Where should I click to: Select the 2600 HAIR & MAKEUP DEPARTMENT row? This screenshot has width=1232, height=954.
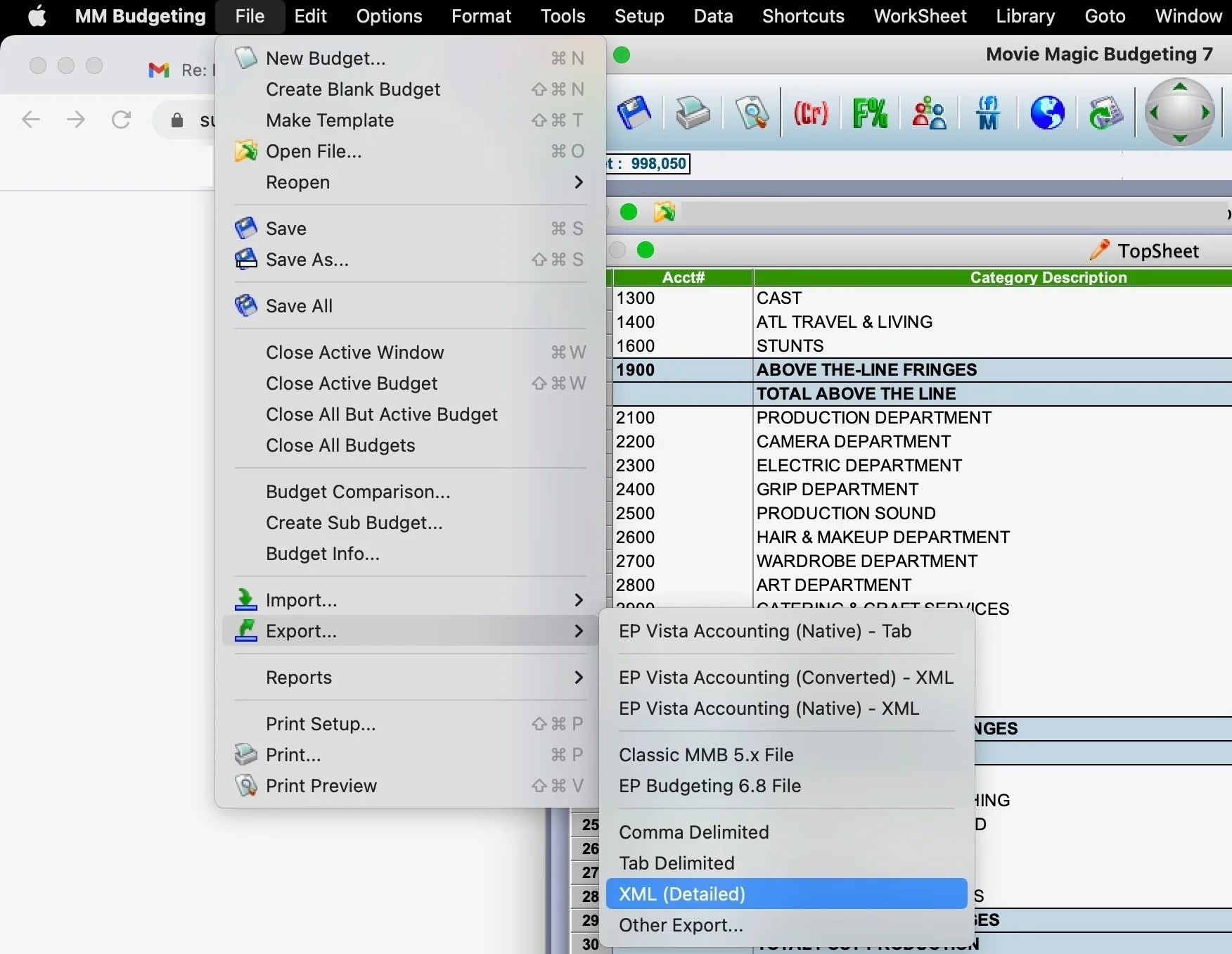pos(922,538)
